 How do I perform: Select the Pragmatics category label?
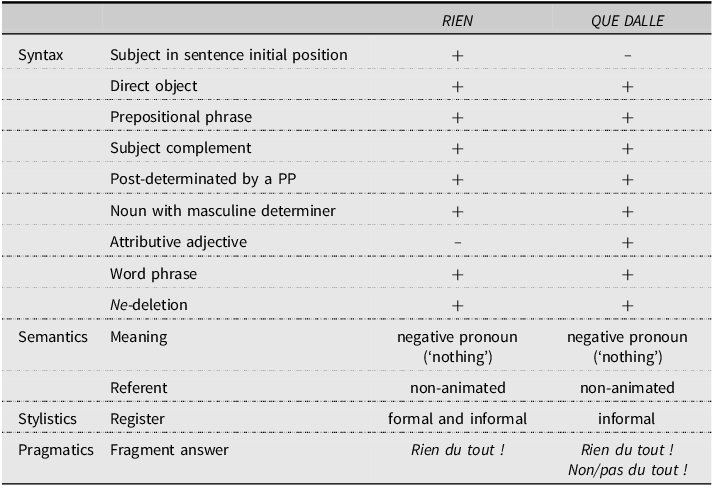[x=56, y=450]
